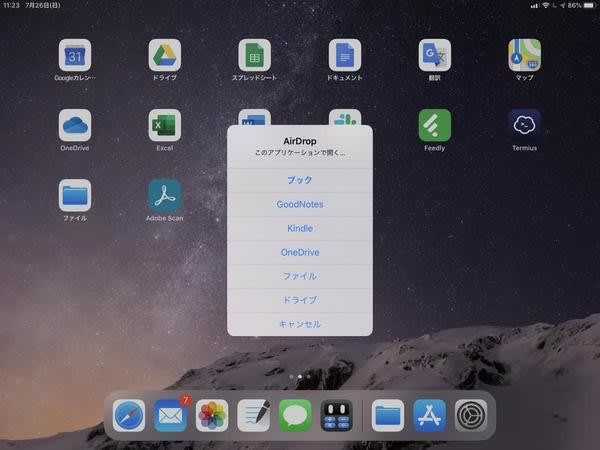Launch the Google Sheets (スプレッドシート) app

[x=254, y=55]
